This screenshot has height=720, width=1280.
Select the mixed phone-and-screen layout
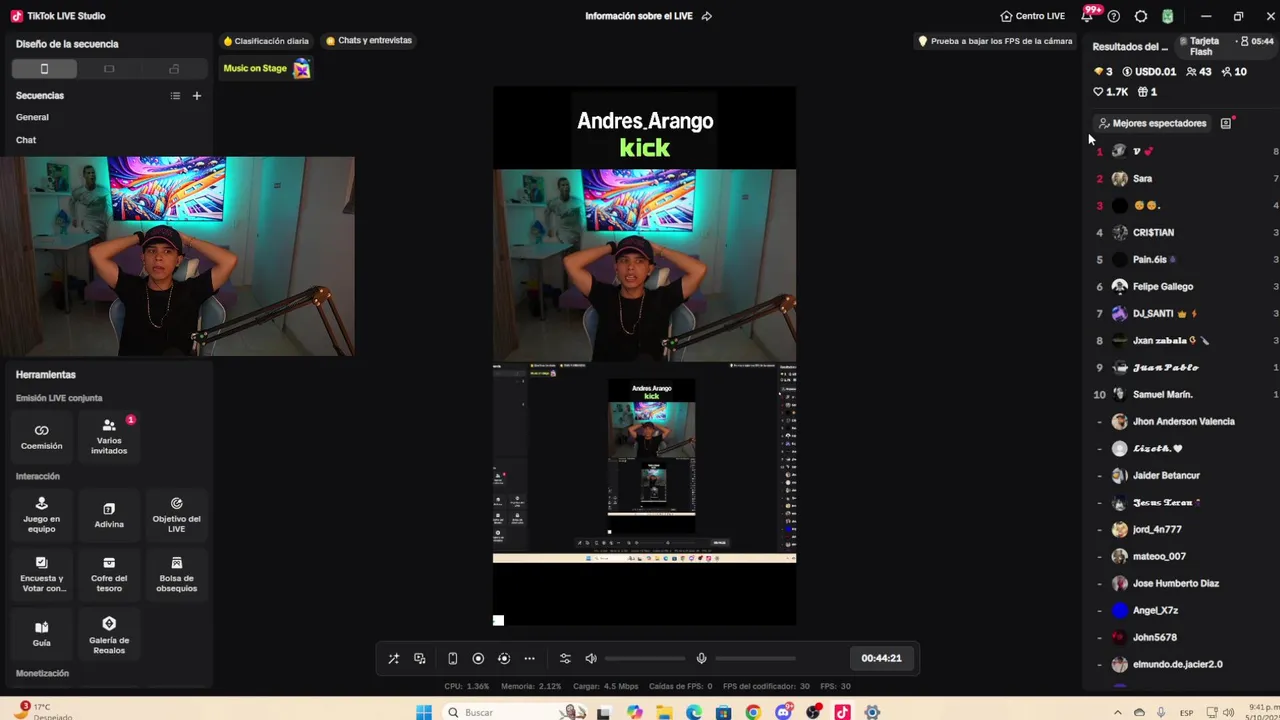(174, 69)
